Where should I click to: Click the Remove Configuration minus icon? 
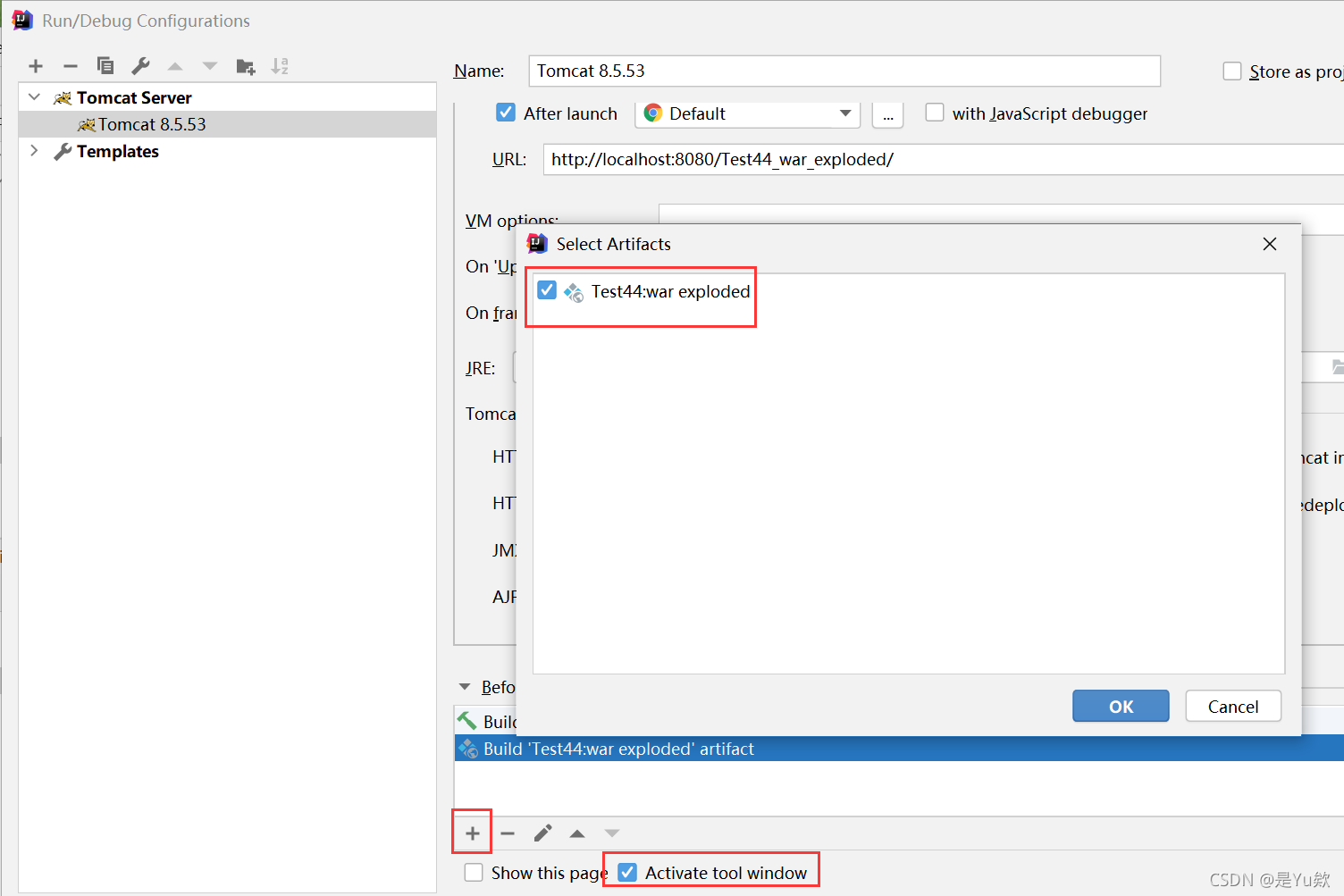[x=71, y=66]
